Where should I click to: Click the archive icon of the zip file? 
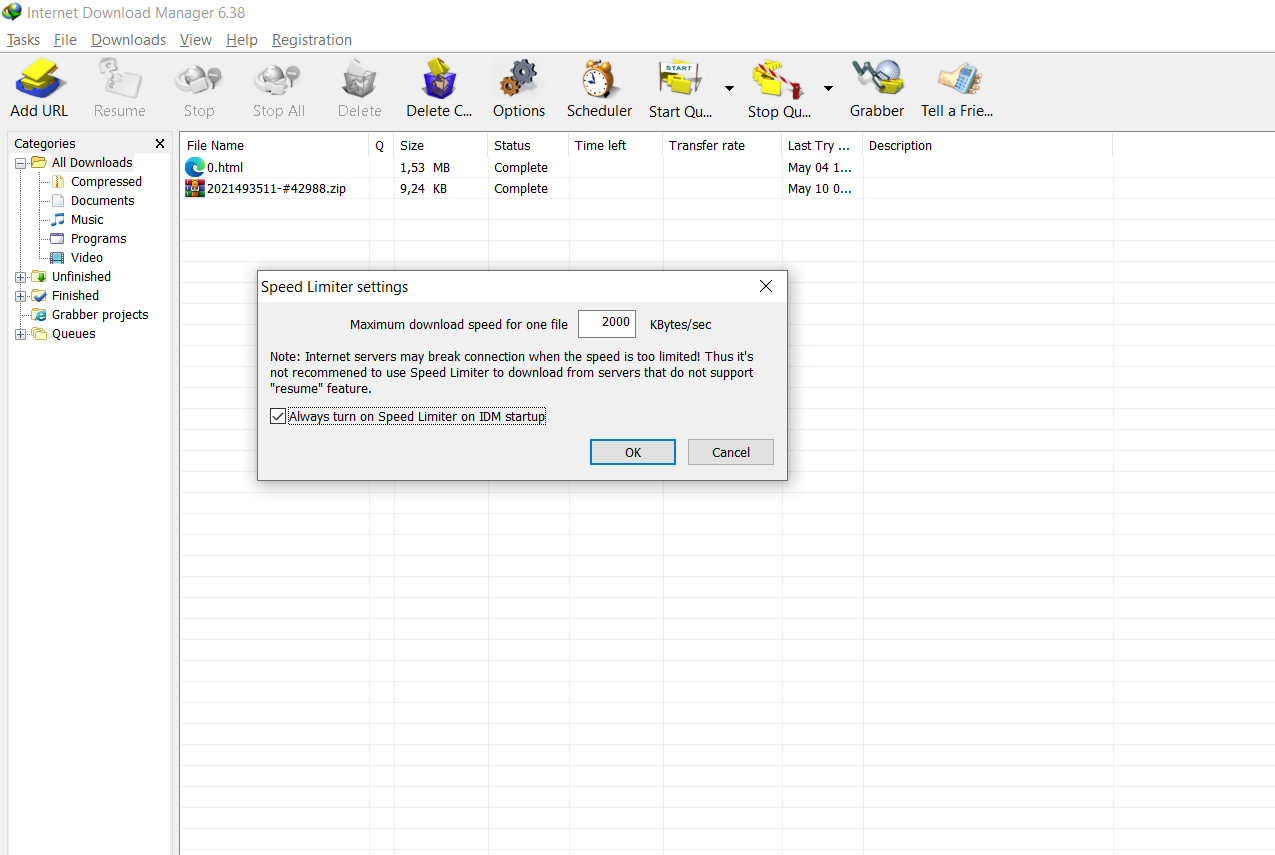click(x=195, y=189)
